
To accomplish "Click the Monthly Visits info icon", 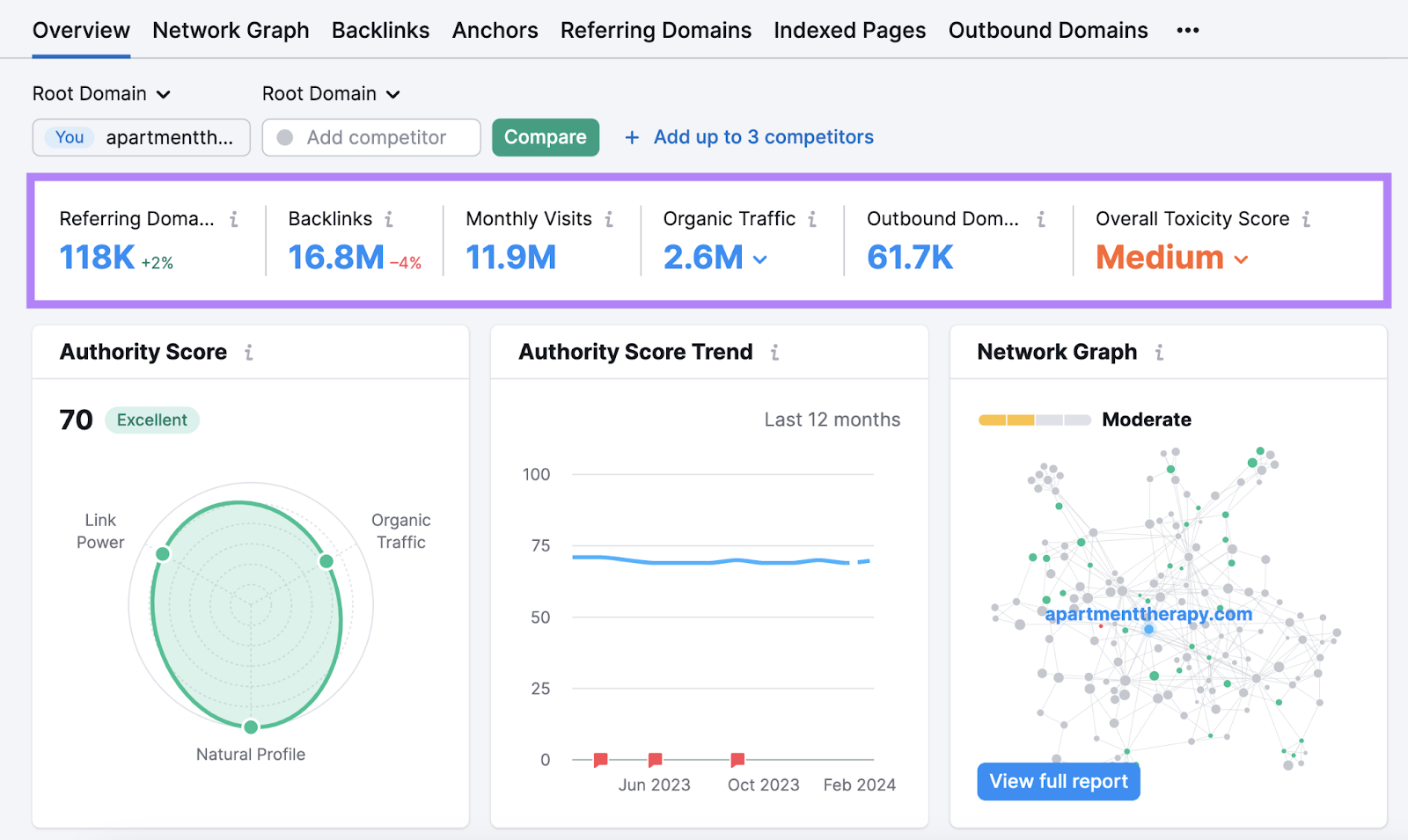I will pos(610,220).
